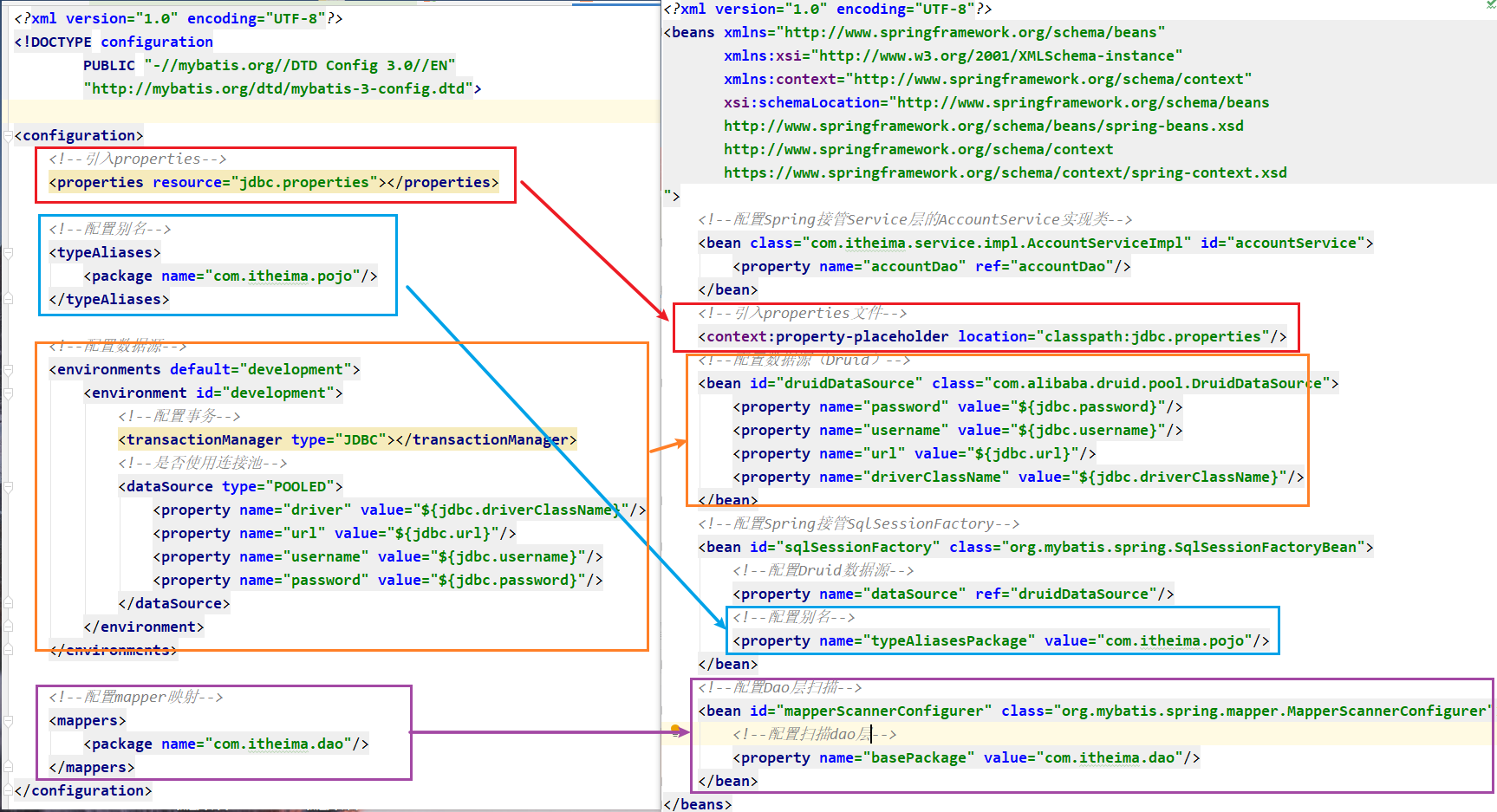Click the right pane url property line
The width and height of the screenshot is (1497, 812).
point(914,453)
